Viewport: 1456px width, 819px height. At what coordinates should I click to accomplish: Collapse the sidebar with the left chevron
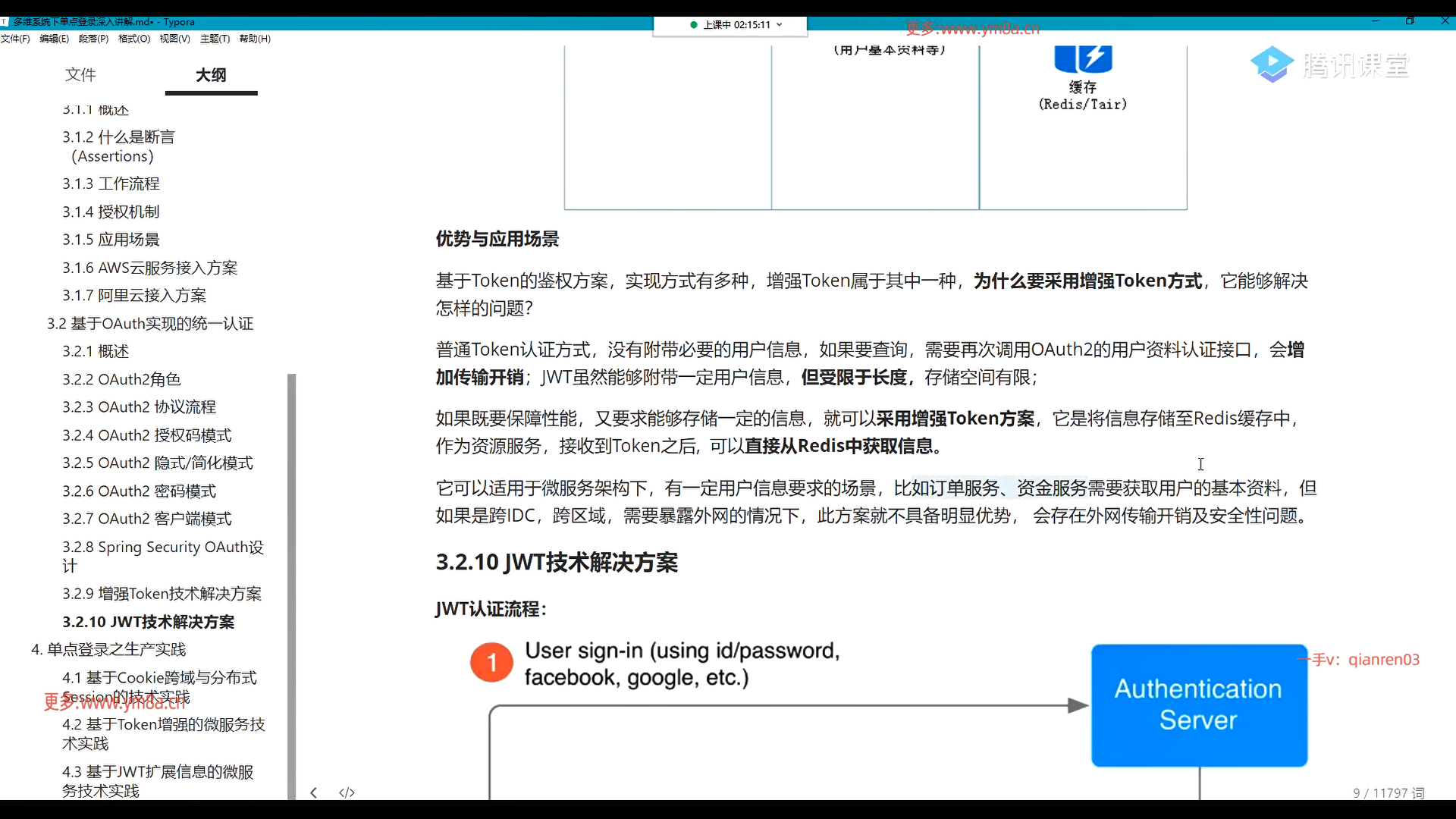(x=313, y=792)
